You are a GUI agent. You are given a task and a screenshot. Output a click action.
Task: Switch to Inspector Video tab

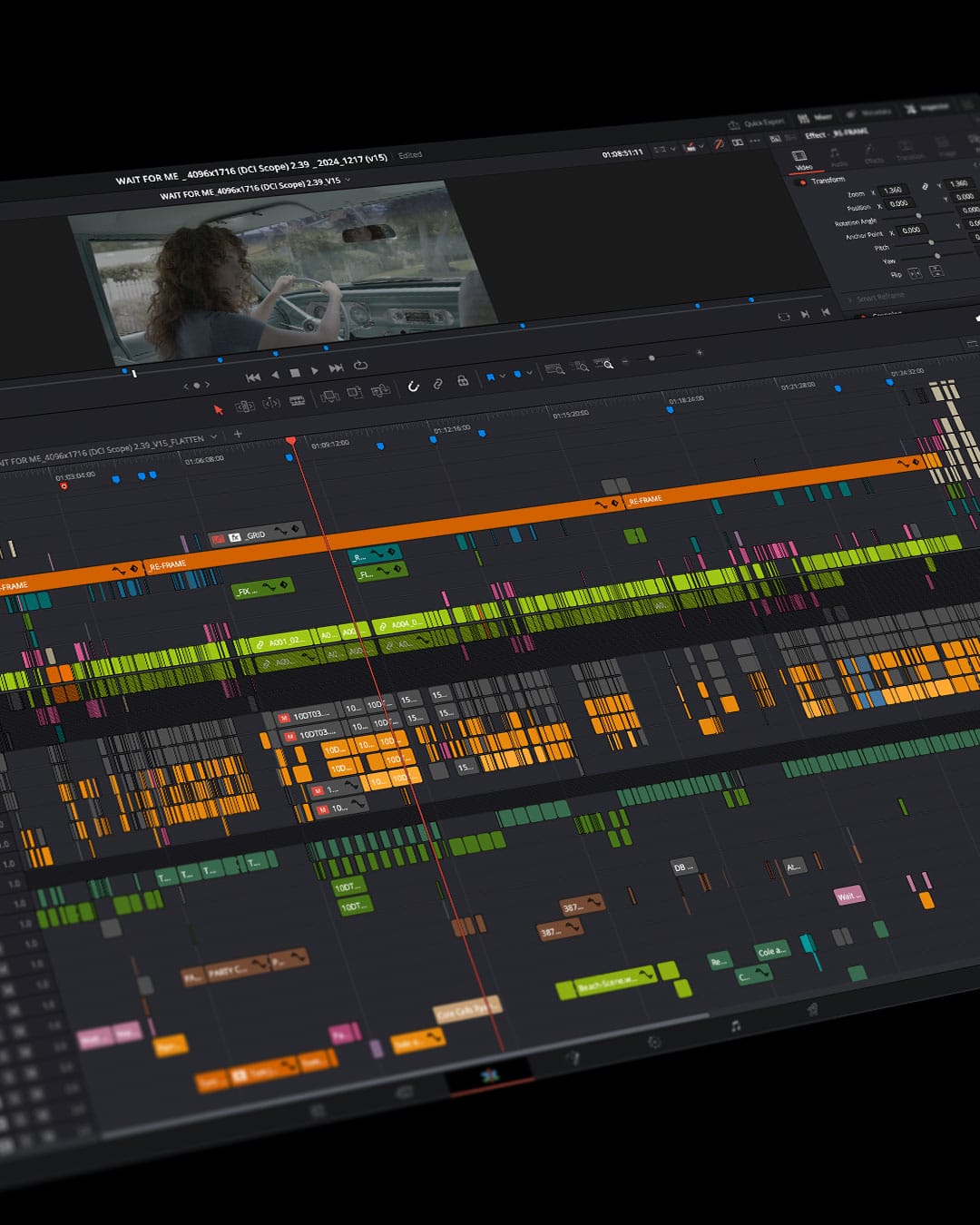pos(802,161)
